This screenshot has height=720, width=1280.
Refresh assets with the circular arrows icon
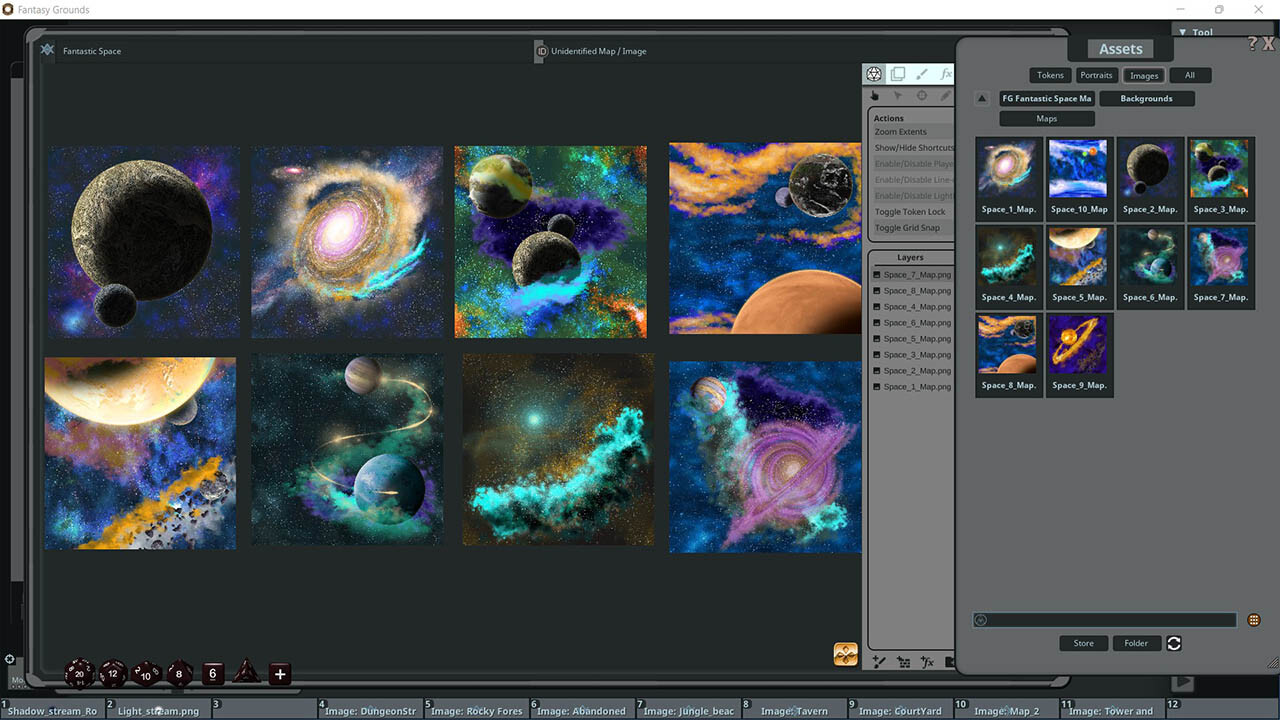[x=1173, y=643]
